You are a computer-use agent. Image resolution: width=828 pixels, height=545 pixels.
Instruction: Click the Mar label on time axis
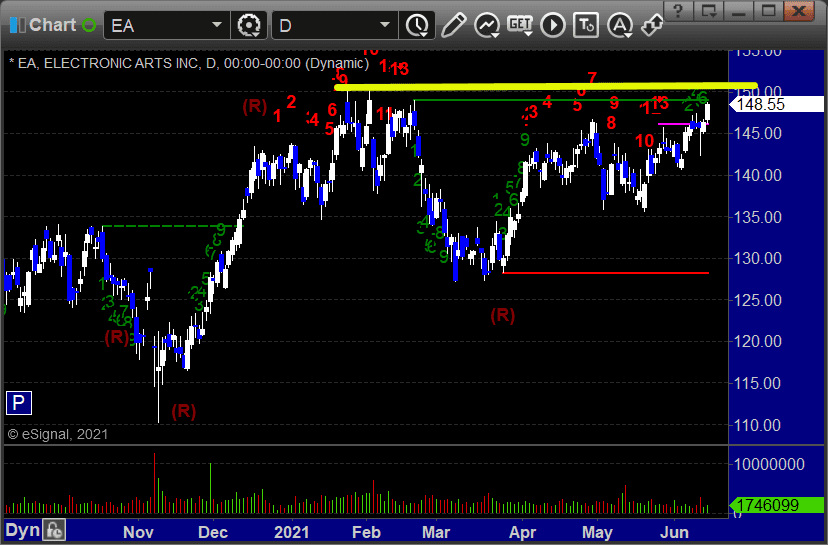(x=436, y=532)
